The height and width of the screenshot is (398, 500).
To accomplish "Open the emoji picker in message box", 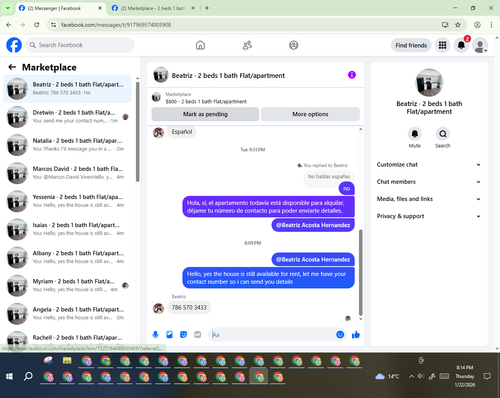I will pos(340,334).
